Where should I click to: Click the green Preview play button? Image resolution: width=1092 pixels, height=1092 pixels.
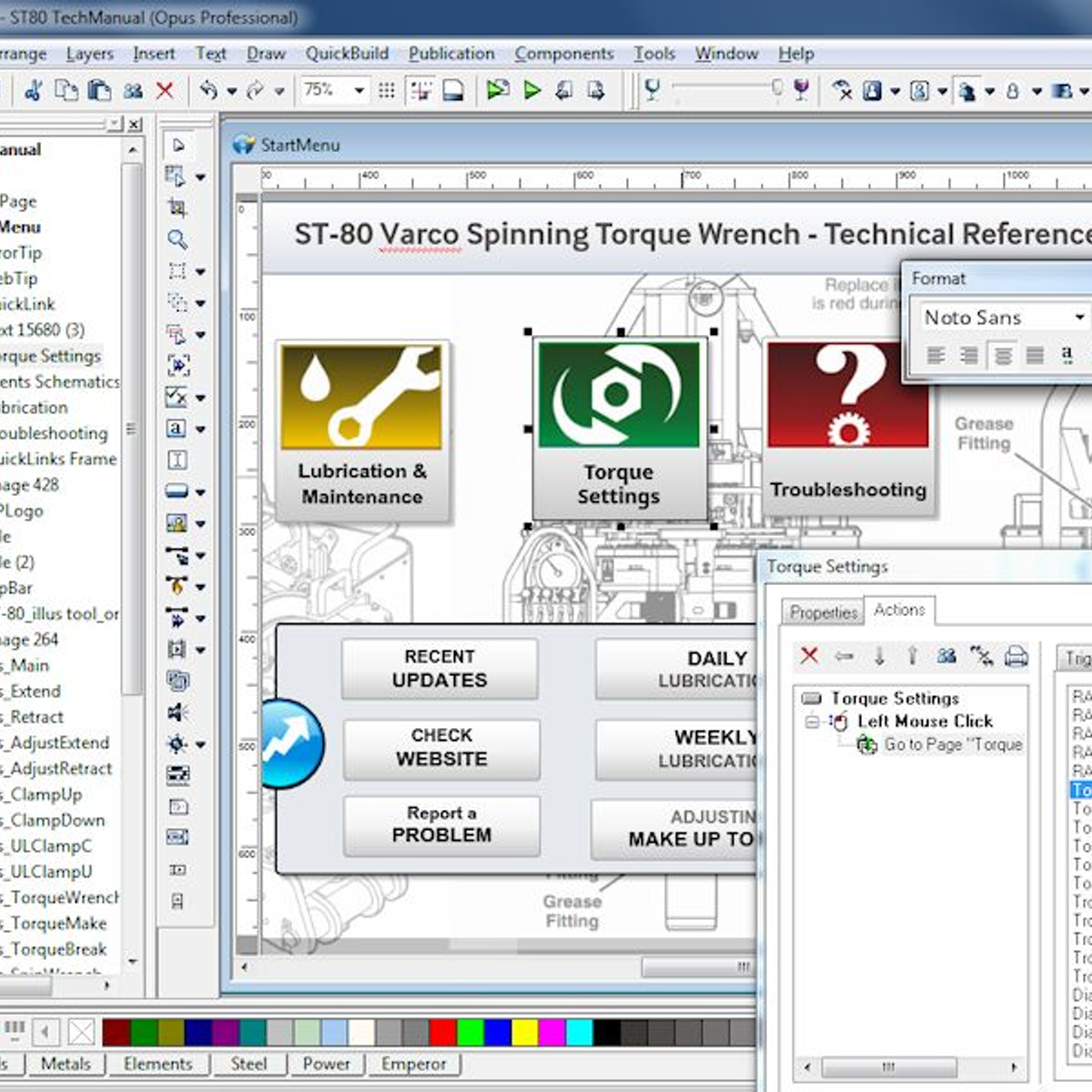[x=532, y=90]
